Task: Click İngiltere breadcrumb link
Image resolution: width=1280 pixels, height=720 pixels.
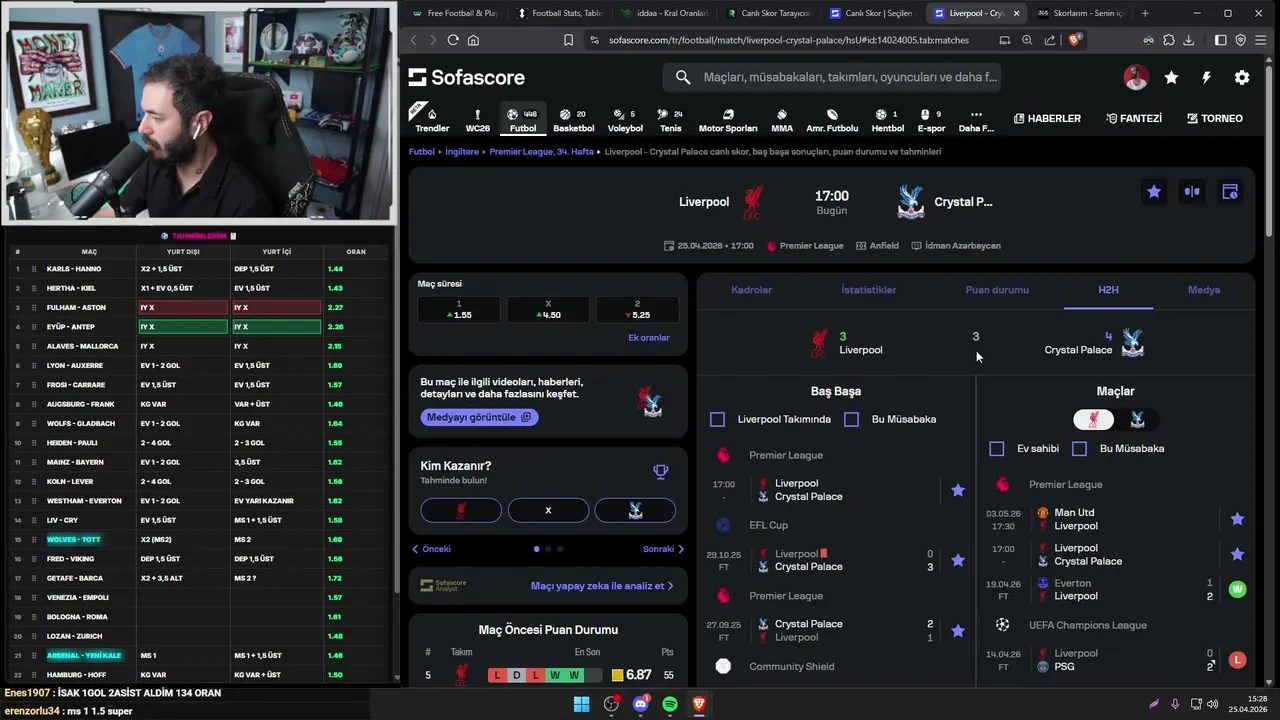Action: 462,152
